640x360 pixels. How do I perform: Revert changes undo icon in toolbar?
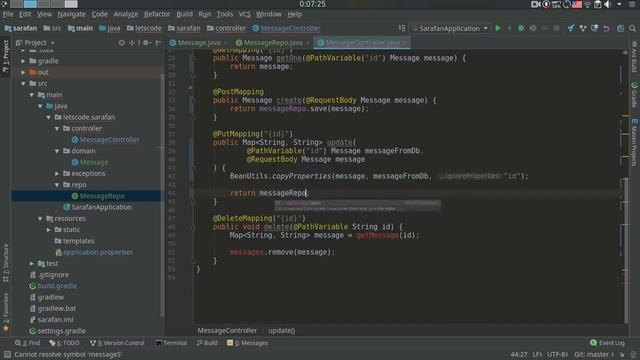tap(606, 29)
